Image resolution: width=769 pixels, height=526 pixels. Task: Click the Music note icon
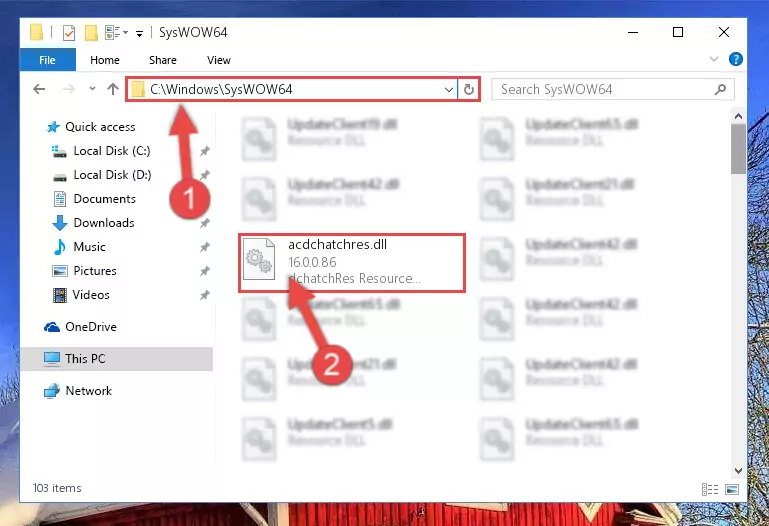coord(59,247)
